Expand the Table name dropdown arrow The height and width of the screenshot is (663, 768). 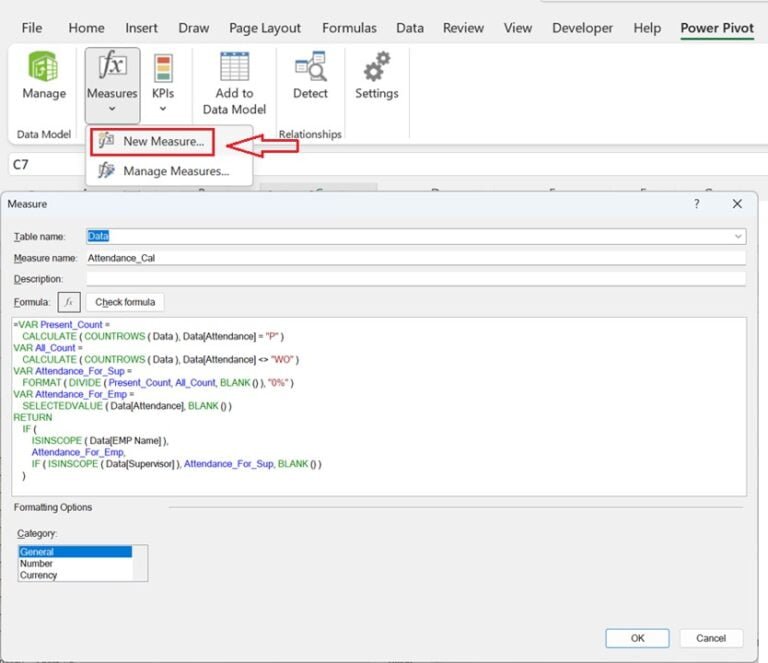tap(738, 237)
